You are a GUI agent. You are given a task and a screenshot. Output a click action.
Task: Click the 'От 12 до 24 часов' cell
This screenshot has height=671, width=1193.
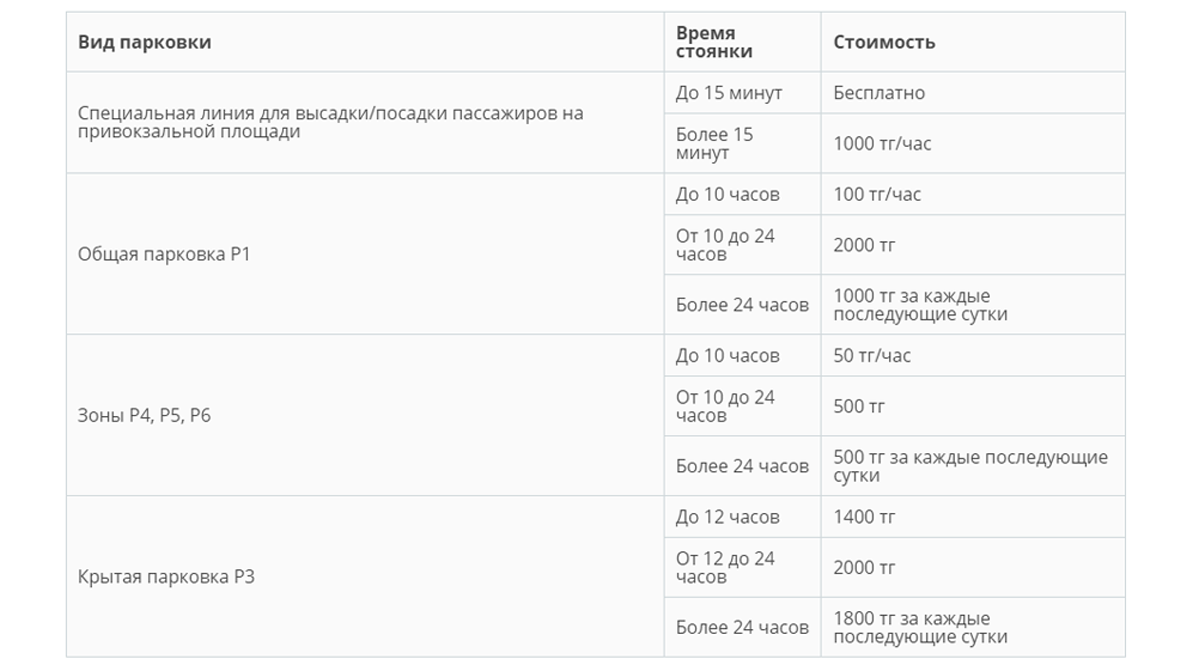[743, 568]
